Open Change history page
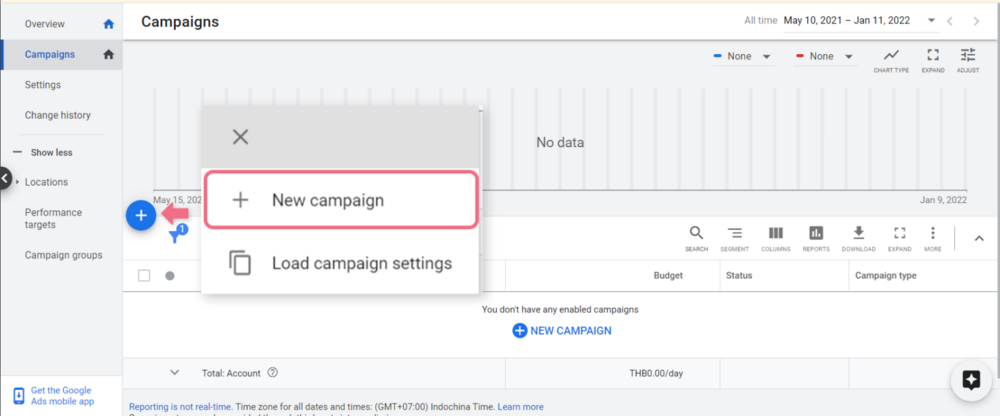Image resolution: width=1000 pixels, height=416 pixels. [x=57, y=115]
